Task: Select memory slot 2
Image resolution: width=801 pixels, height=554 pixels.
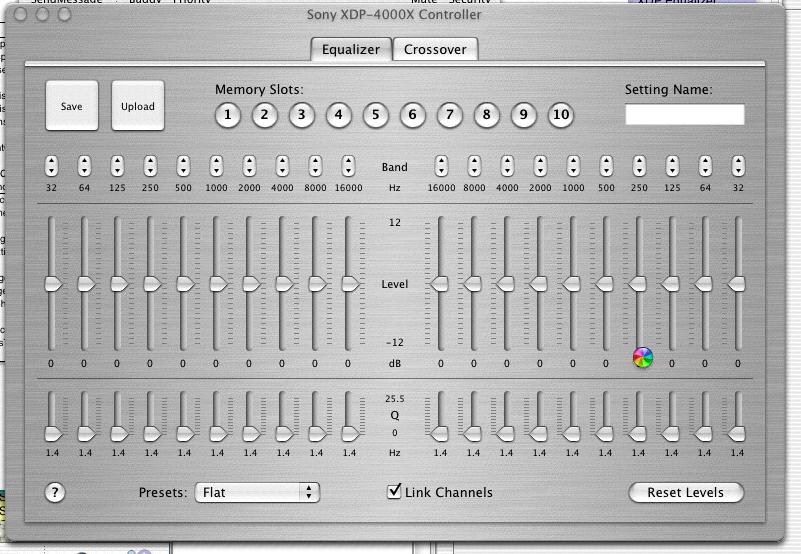Action: click(x=265, y=115)
